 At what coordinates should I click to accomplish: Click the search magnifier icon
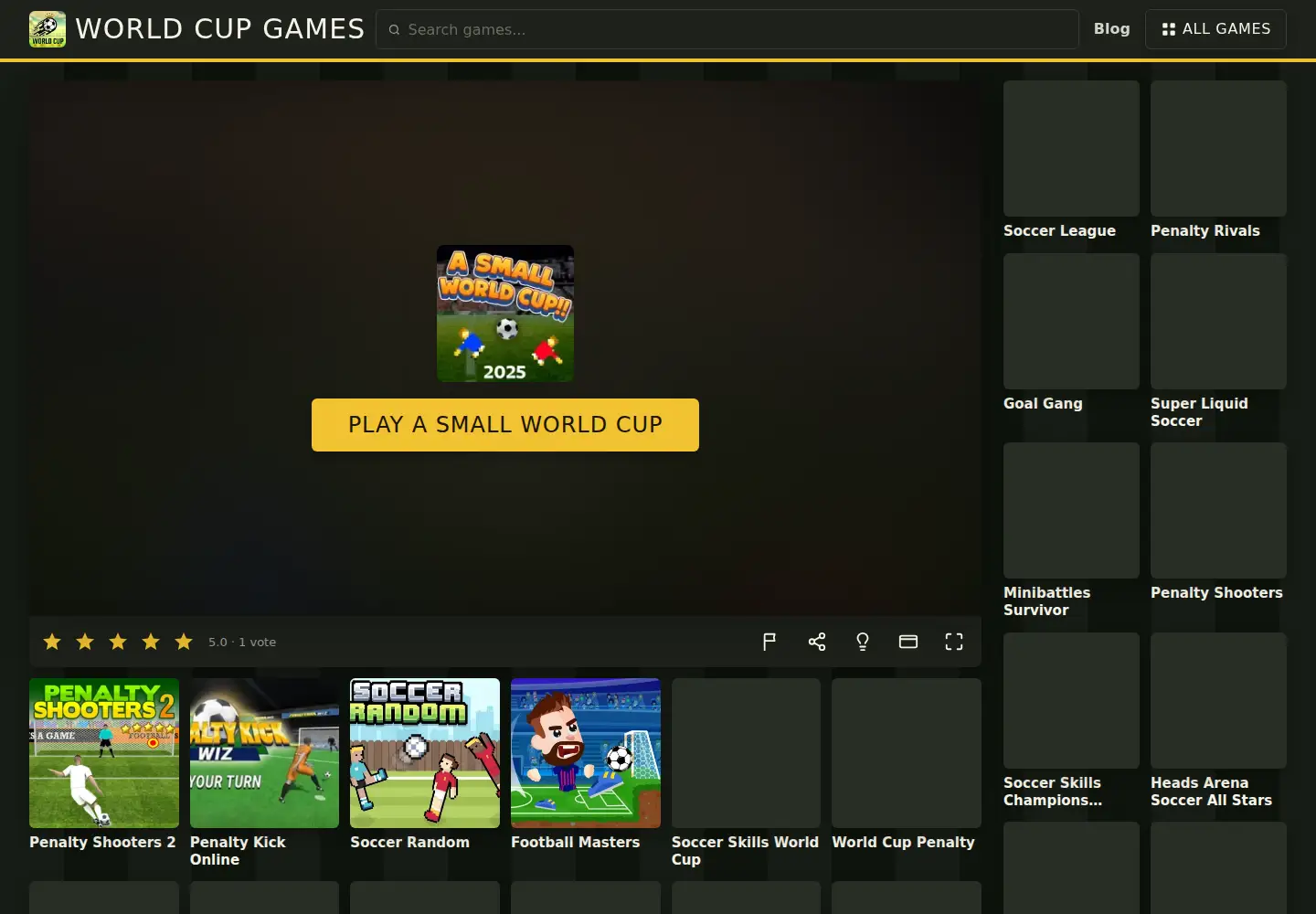tap(394, 29)
